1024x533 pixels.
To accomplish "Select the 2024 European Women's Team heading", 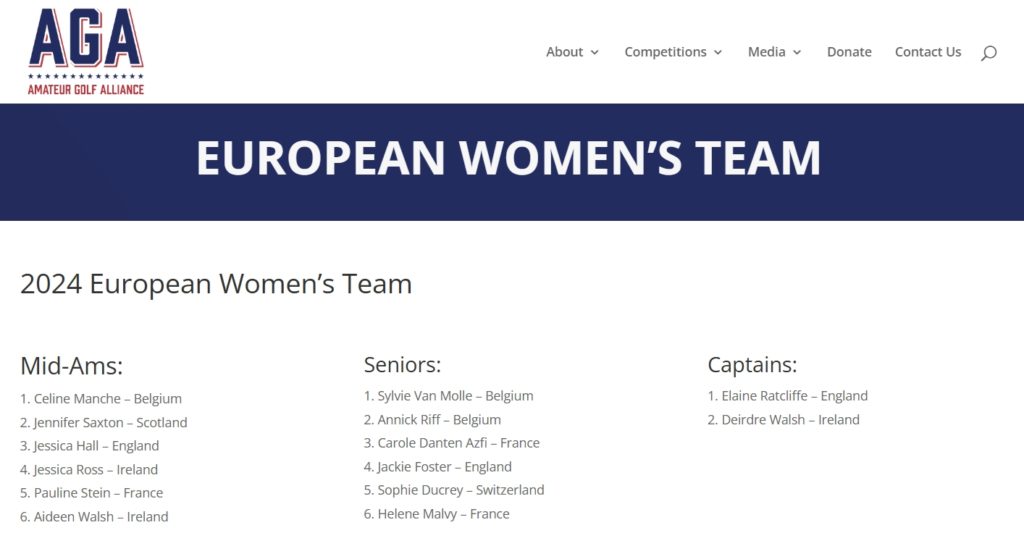I will click(216, 284).
